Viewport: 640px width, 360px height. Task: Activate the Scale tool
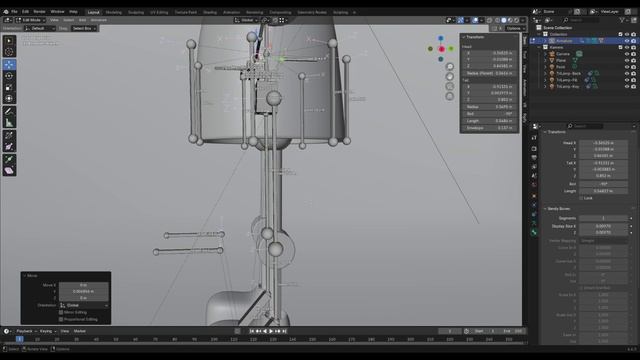[x=9, y=87]
